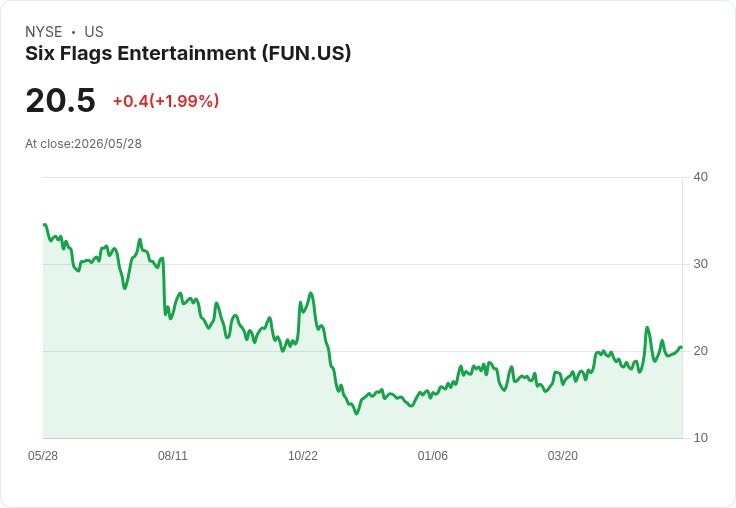The width and height of the screenshot is (736, 508).
Task: Click the line's final endpoint at the right edge
Action: 681,347
